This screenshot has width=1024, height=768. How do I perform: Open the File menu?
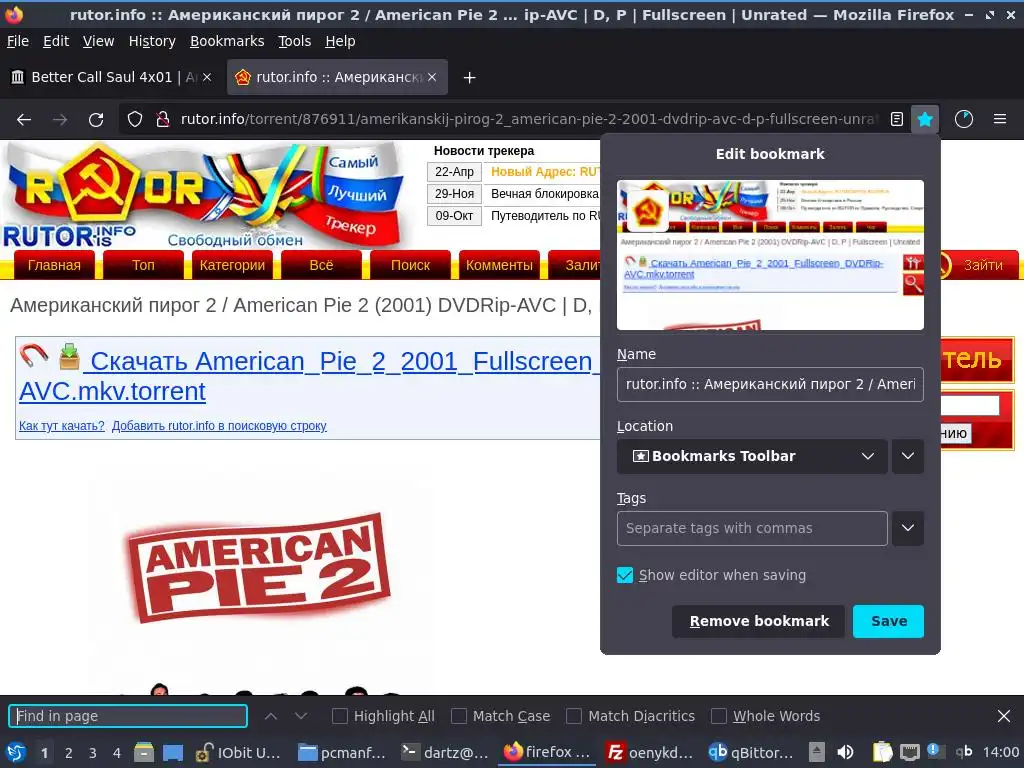point(18,41)
